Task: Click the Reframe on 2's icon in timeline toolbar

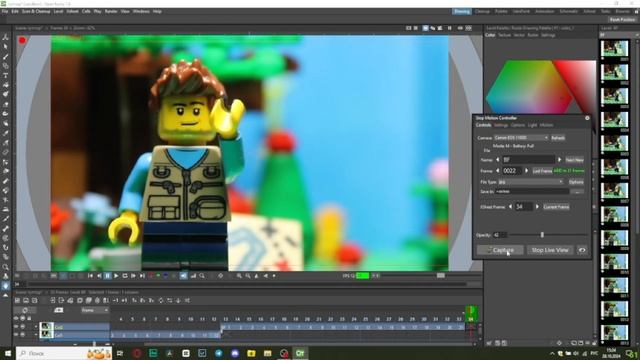Action: click(x=143, y=300)
